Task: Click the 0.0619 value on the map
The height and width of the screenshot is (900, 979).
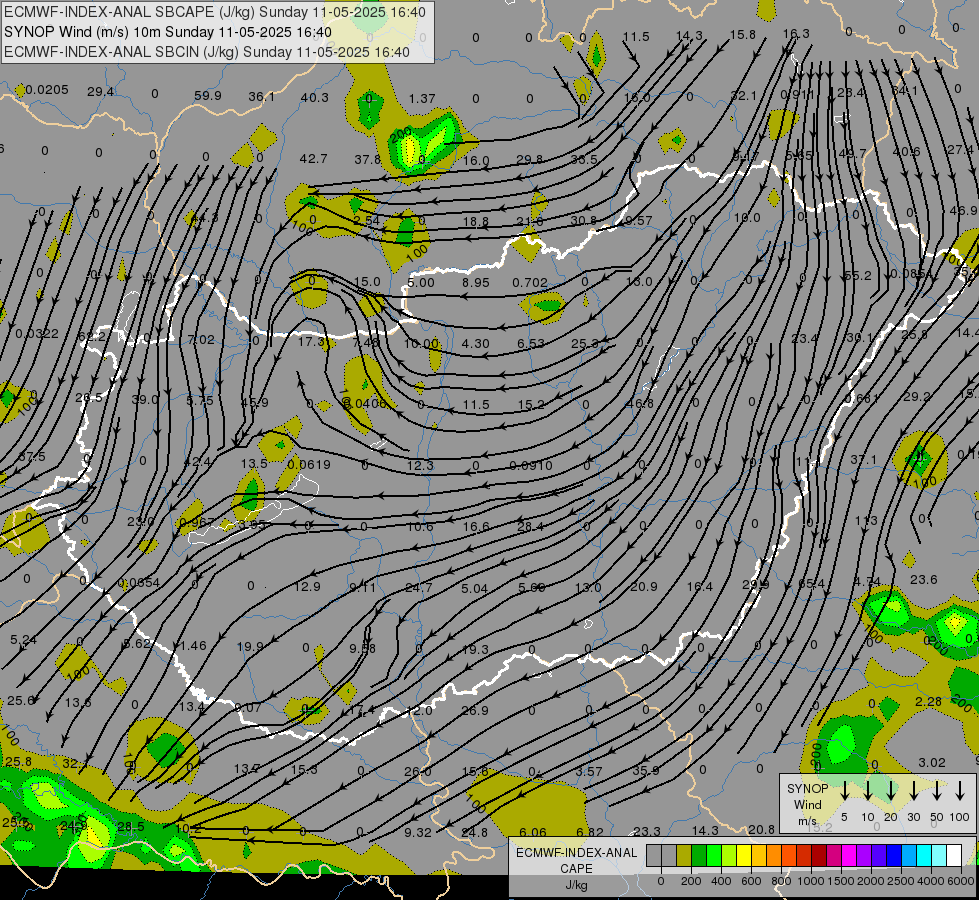Action: (309, 464)
